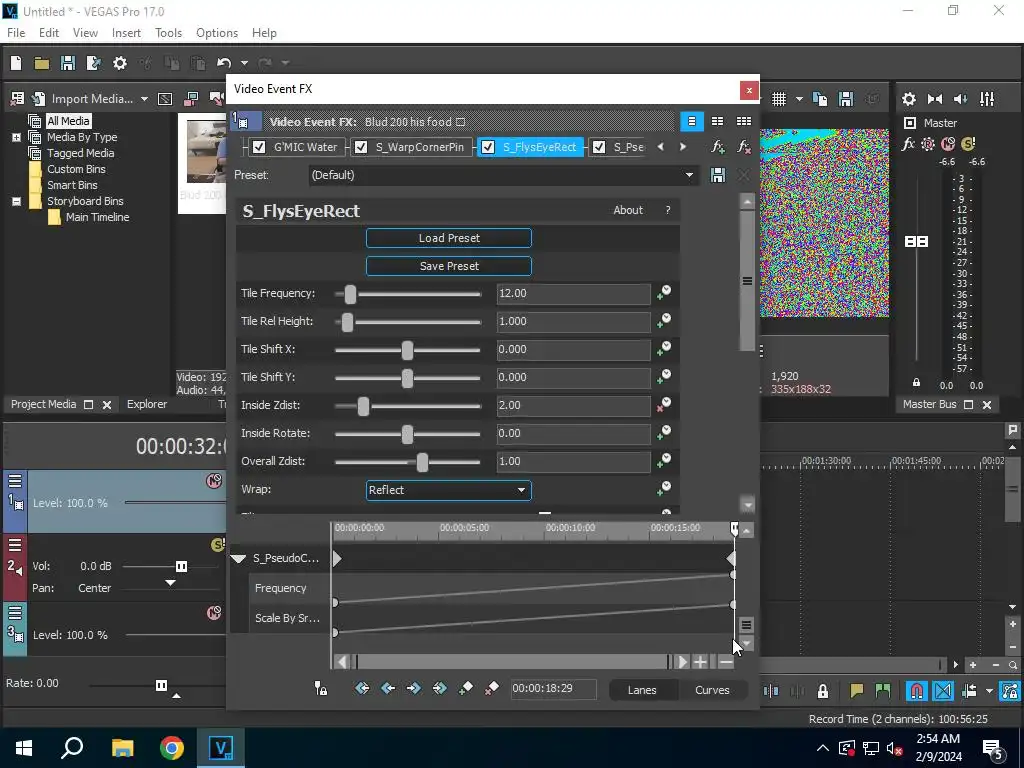Screen dimensions: 1024x768
Task: Collapse the S_PseudoC... keyframe lane
Action: pos(238,558)
